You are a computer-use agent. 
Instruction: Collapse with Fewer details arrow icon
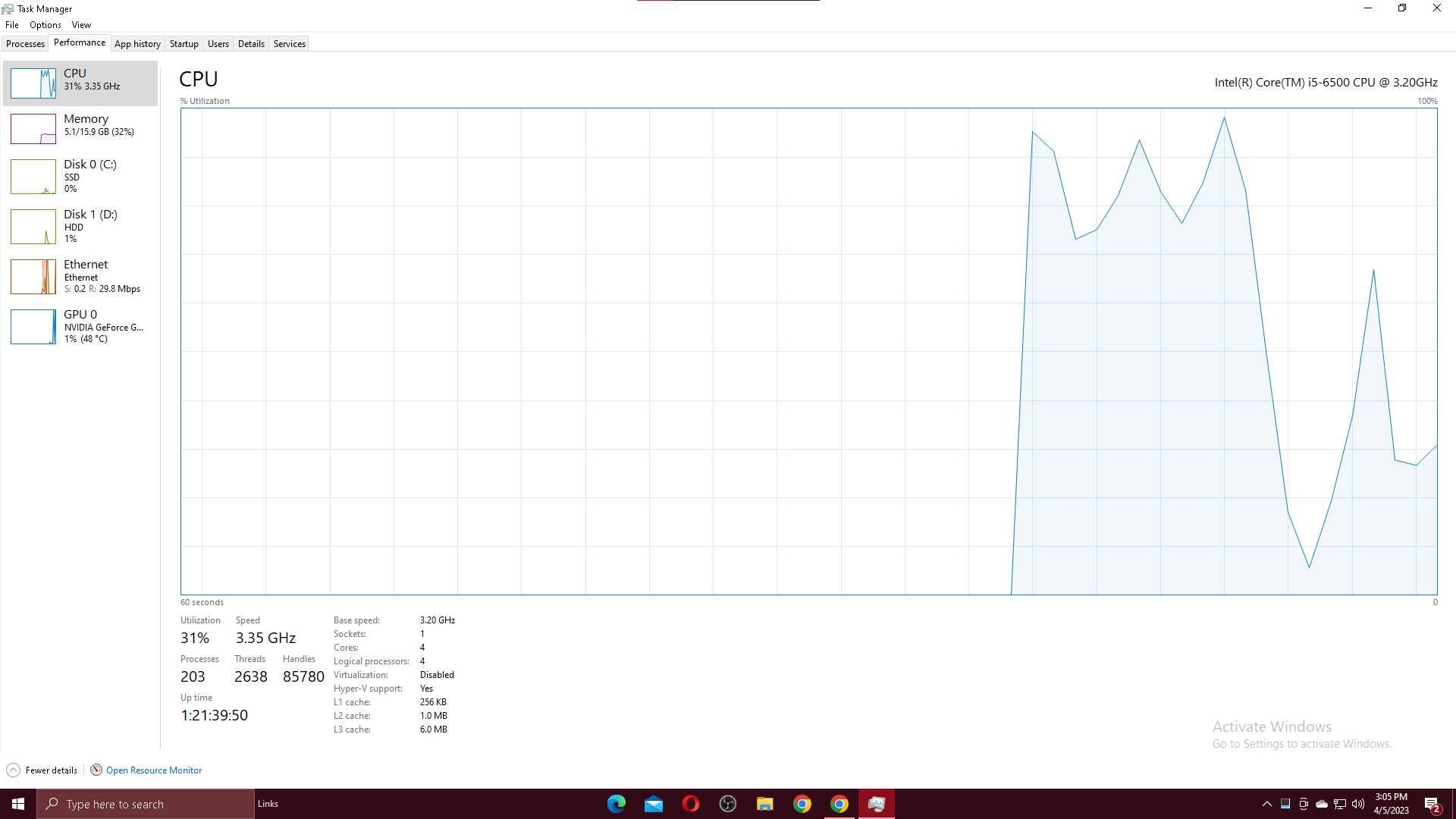coord(13,770)
